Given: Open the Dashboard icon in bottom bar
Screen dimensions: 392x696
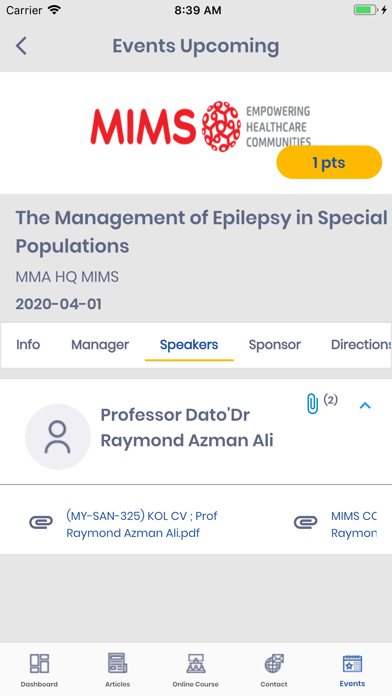Looking at the screenshot, I should click(39, 664).
